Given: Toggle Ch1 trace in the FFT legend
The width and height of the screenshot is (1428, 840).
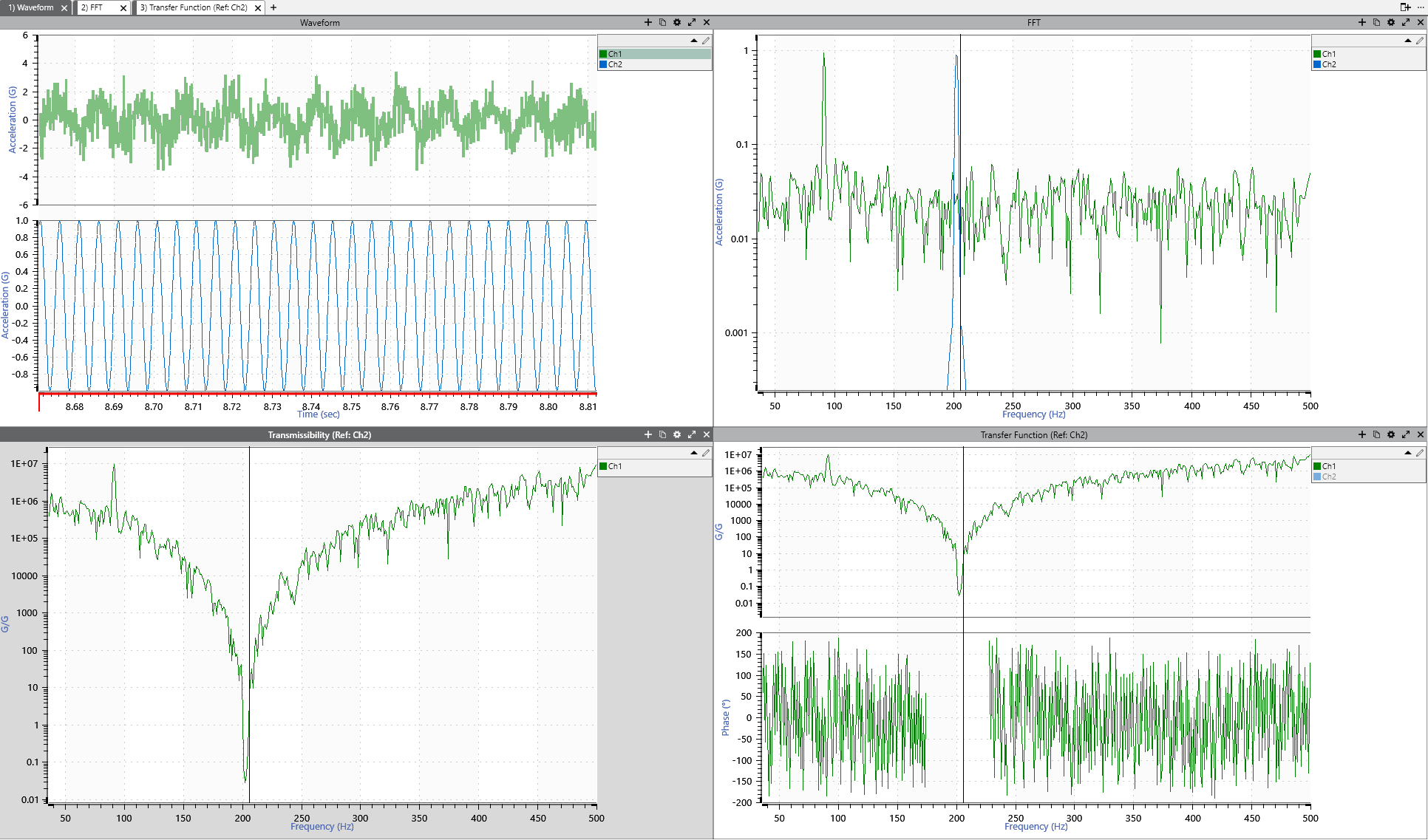Looking at the screenshot, I should click(1369, 54).
